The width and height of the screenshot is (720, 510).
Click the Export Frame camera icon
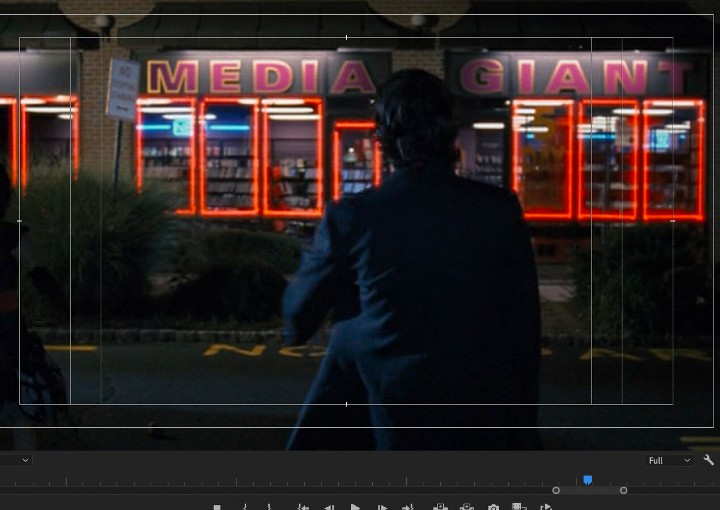[493, 507]
